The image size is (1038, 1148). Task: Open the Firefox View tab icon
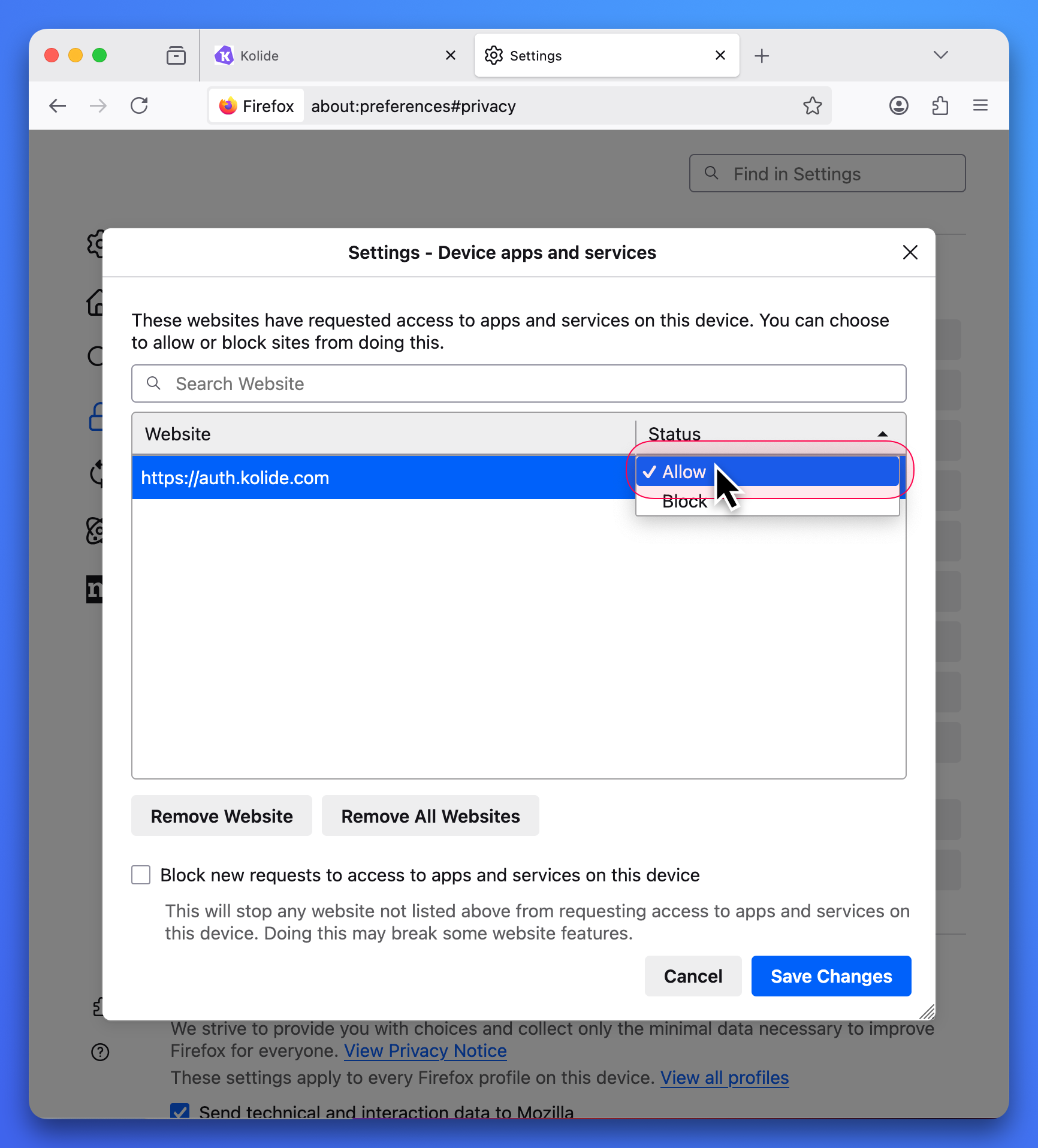[176, 56]
